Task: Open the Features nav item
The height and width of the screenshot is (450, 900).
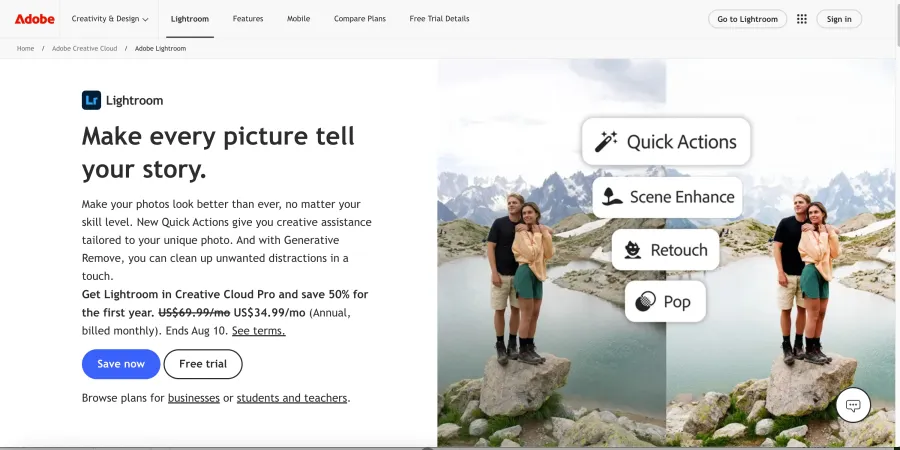Action: (248, 19)
